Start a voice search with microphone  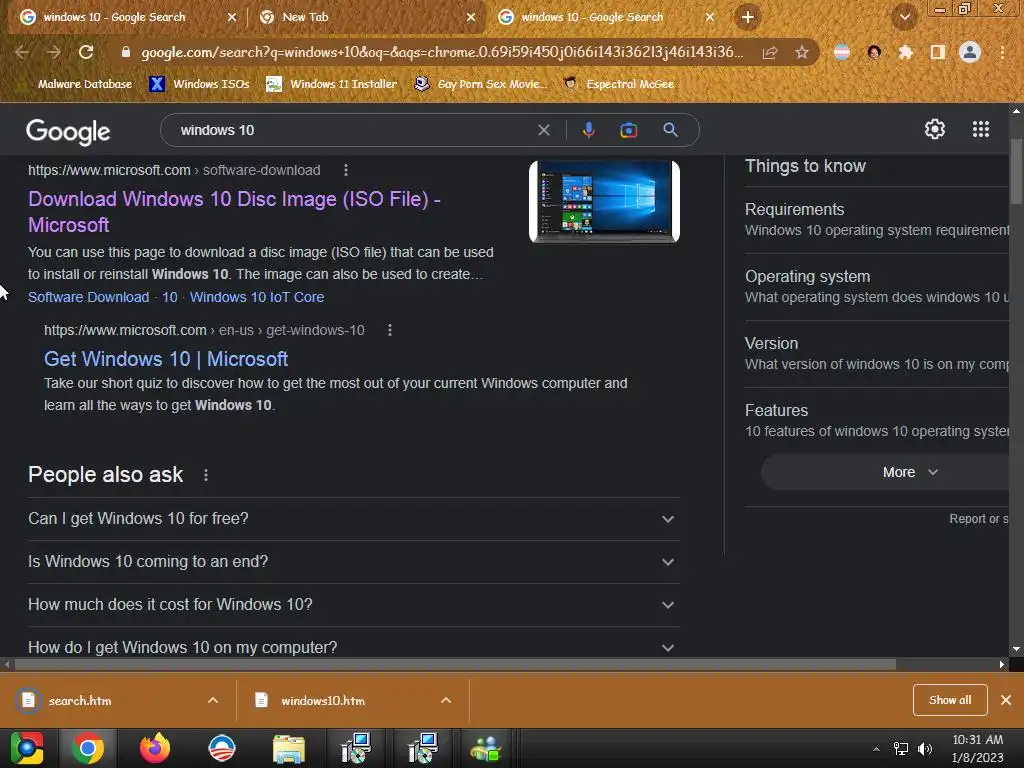click(588, 130)
